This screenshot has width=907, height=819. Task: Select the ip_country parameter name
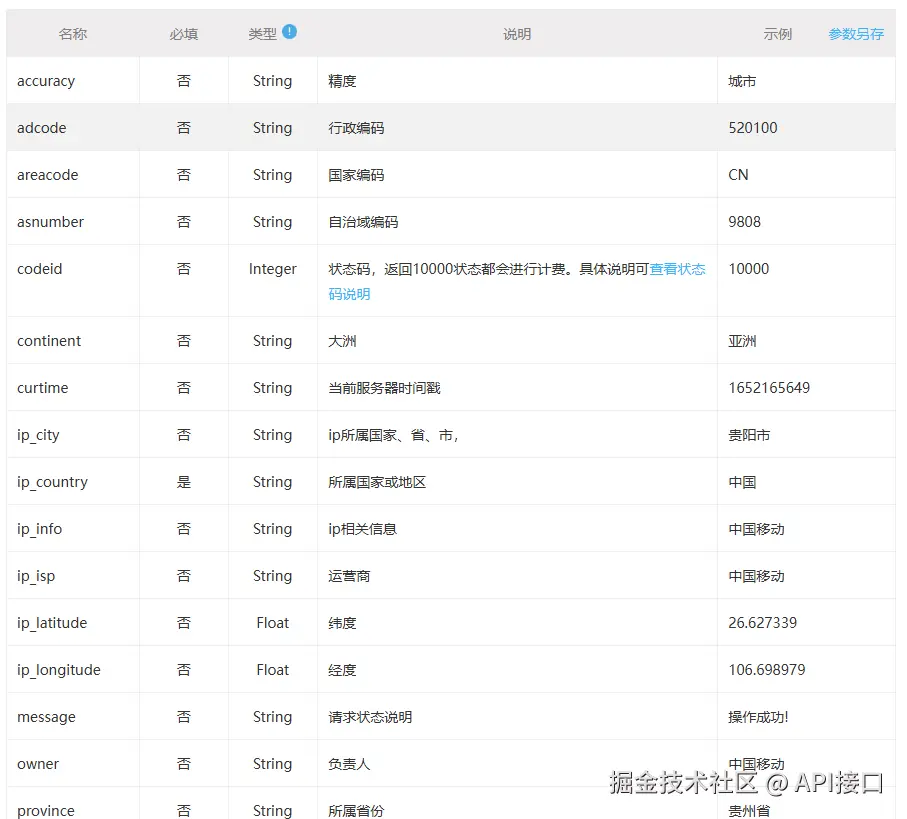(53, 482)
